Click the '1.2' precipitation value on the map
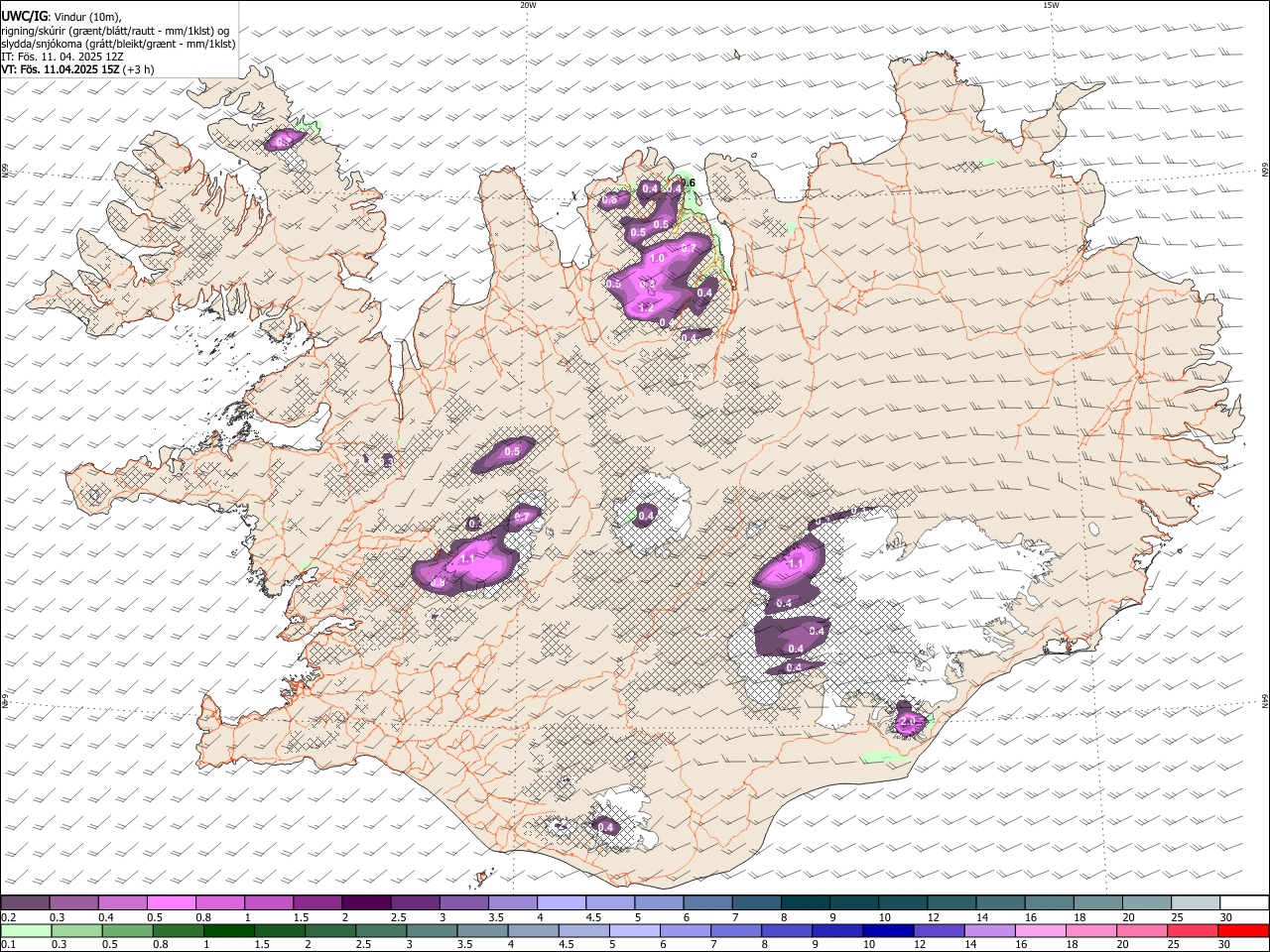1270x952 pixels. click(646, 308)
